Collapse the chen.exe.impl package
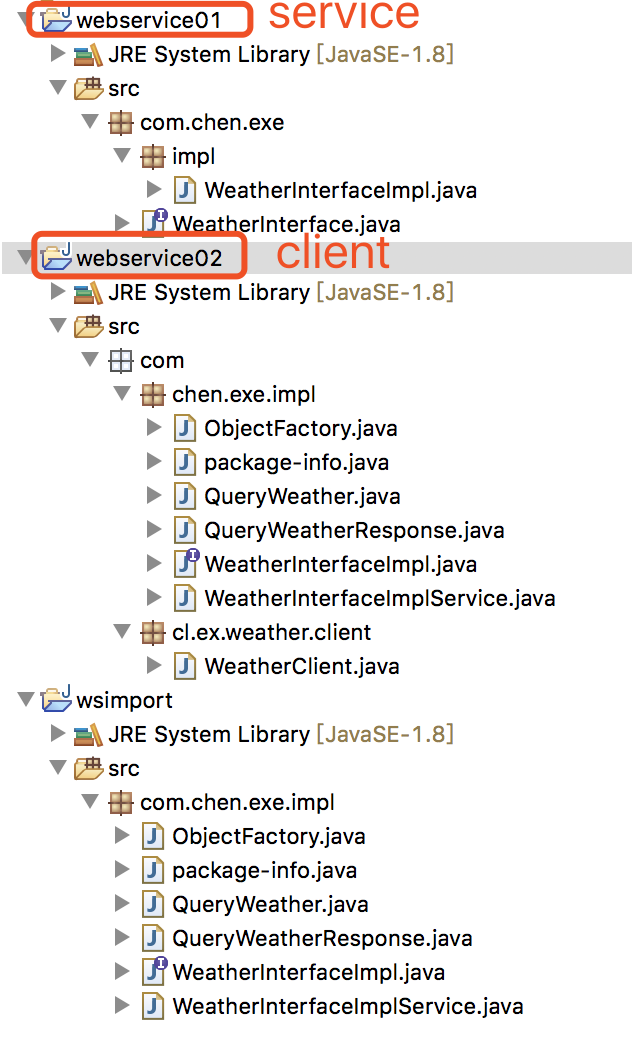Screen dimensions: 638x1042 [122, 394]
